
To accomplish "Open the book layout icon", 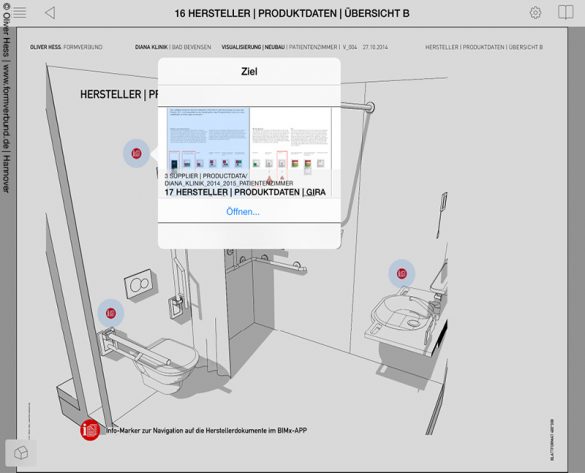I will point(566,12).
